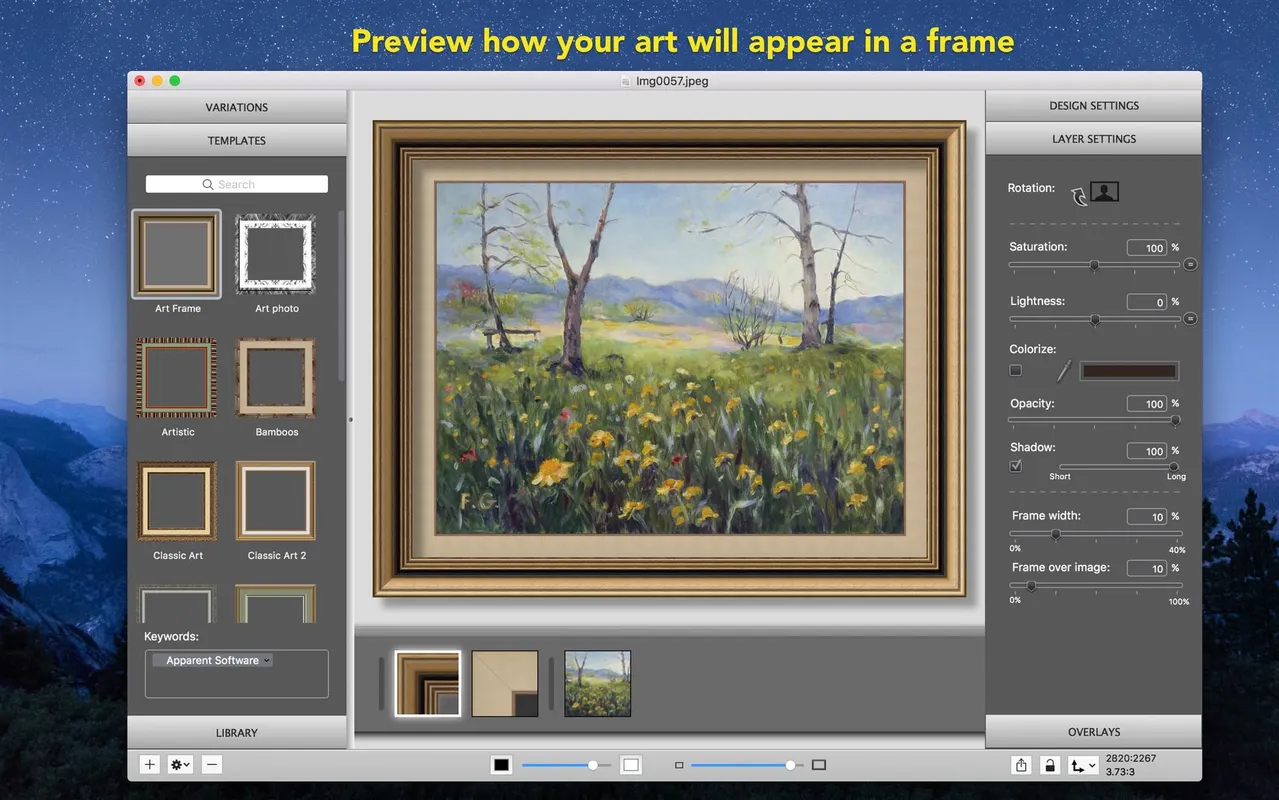Image resolution: width=1279 pixels, height=800 pixels.
Task: Show the Overlays panel
Action: point(1093,731)
